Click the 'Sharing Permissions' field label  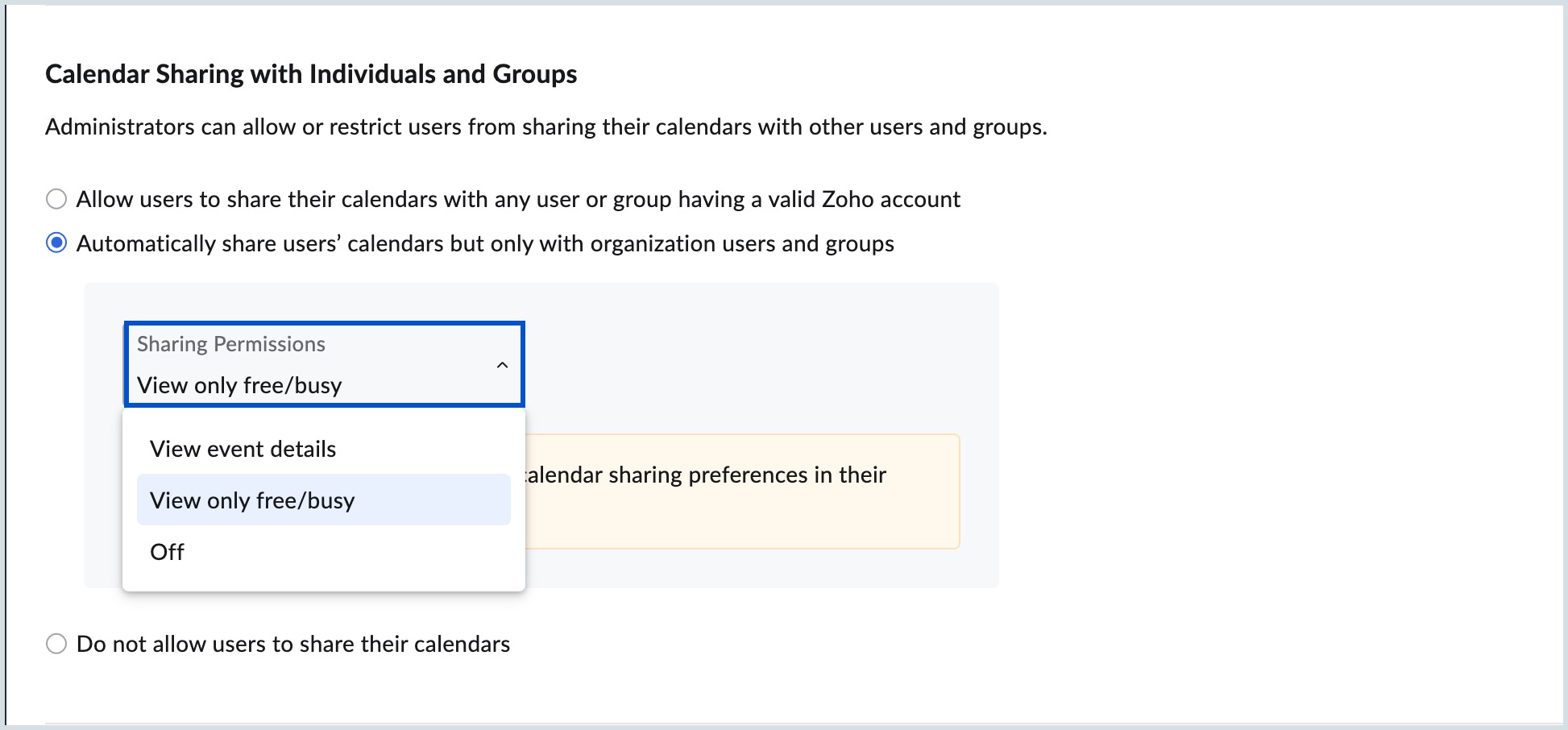point(231,343)
